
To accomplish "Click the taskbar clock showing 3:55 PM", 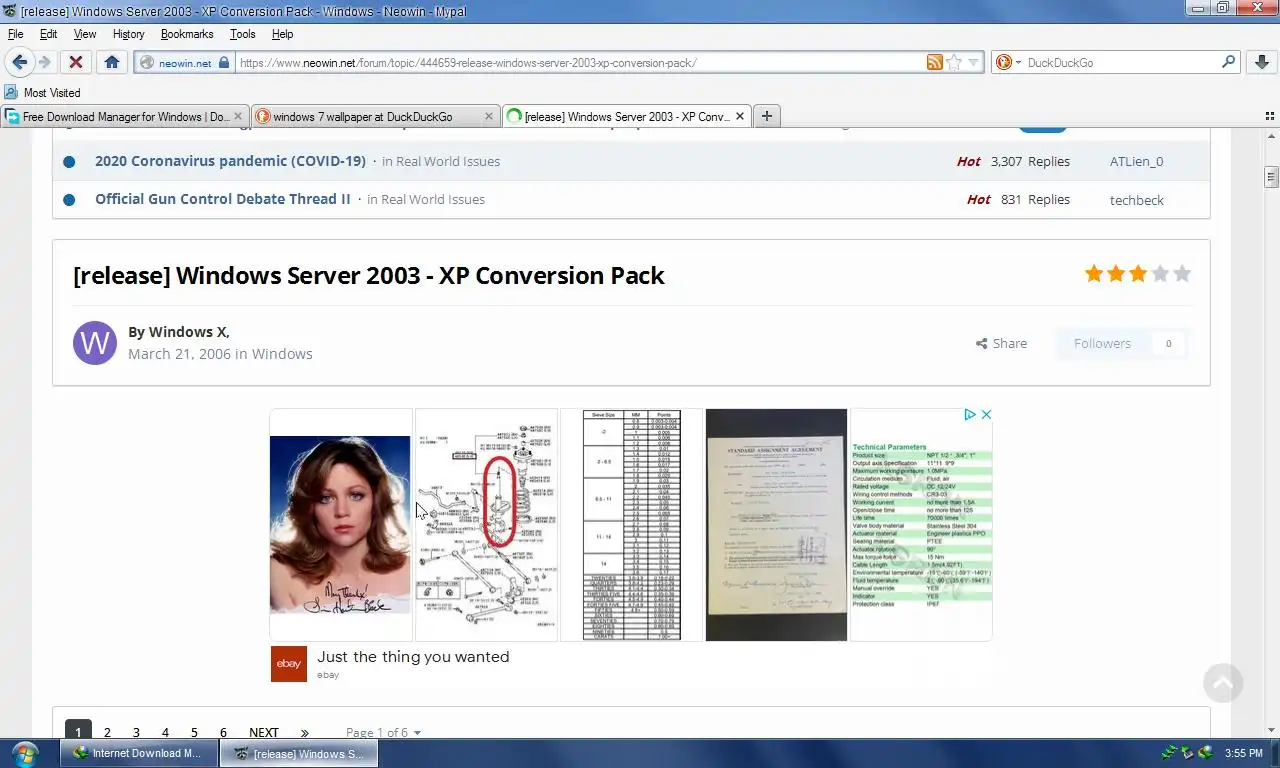I will pos(1243,754).
